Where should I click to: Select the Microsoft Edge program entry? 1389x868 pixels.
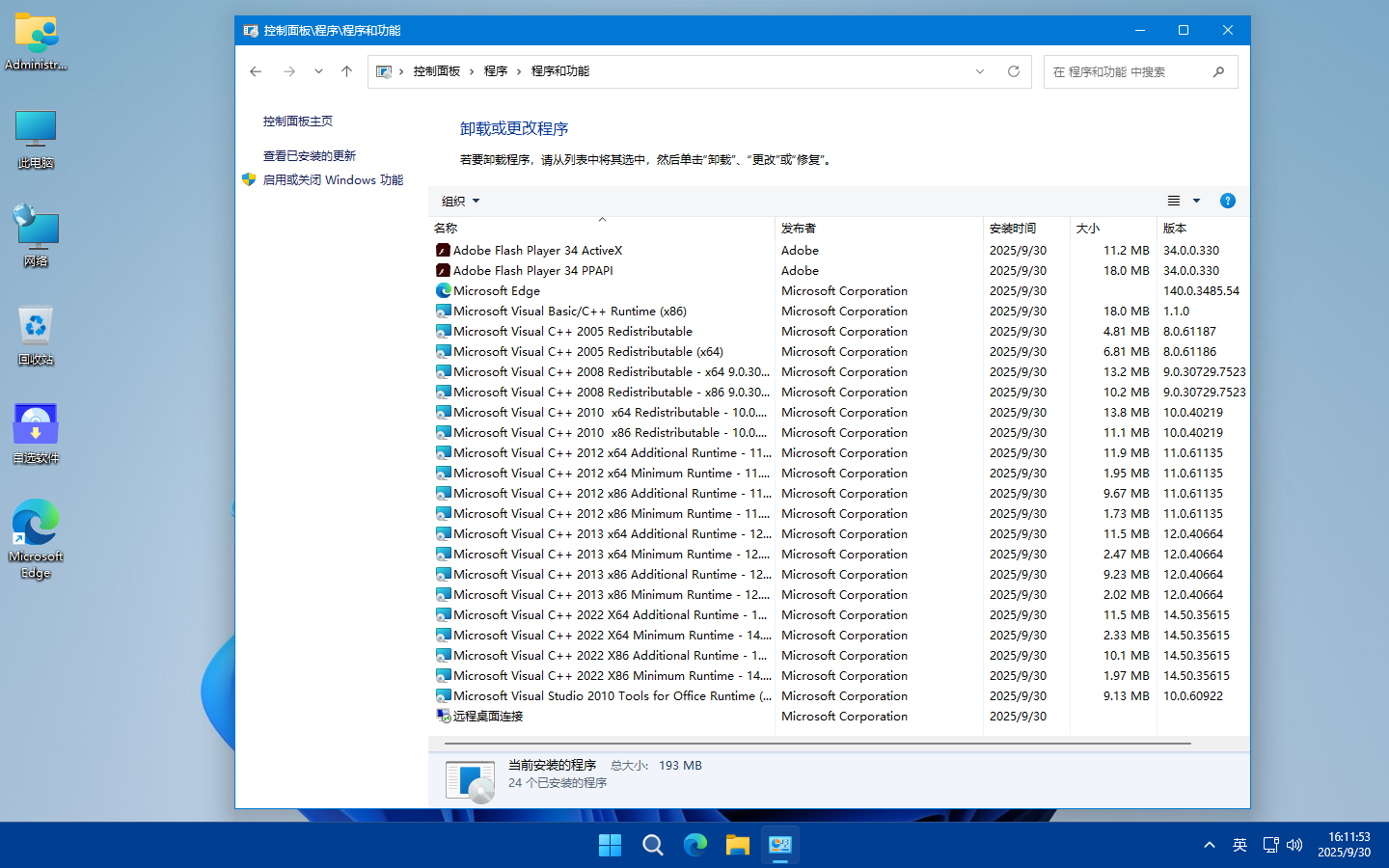pyautogui.click(x=496, y=291)
